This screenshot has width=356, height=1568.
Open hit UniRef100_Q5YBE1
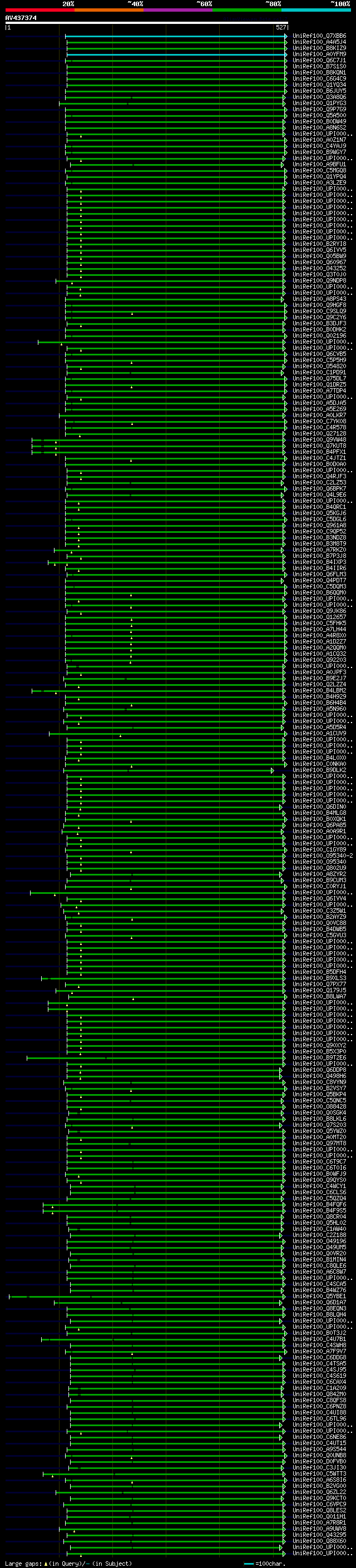click(x=319, y=1296)
